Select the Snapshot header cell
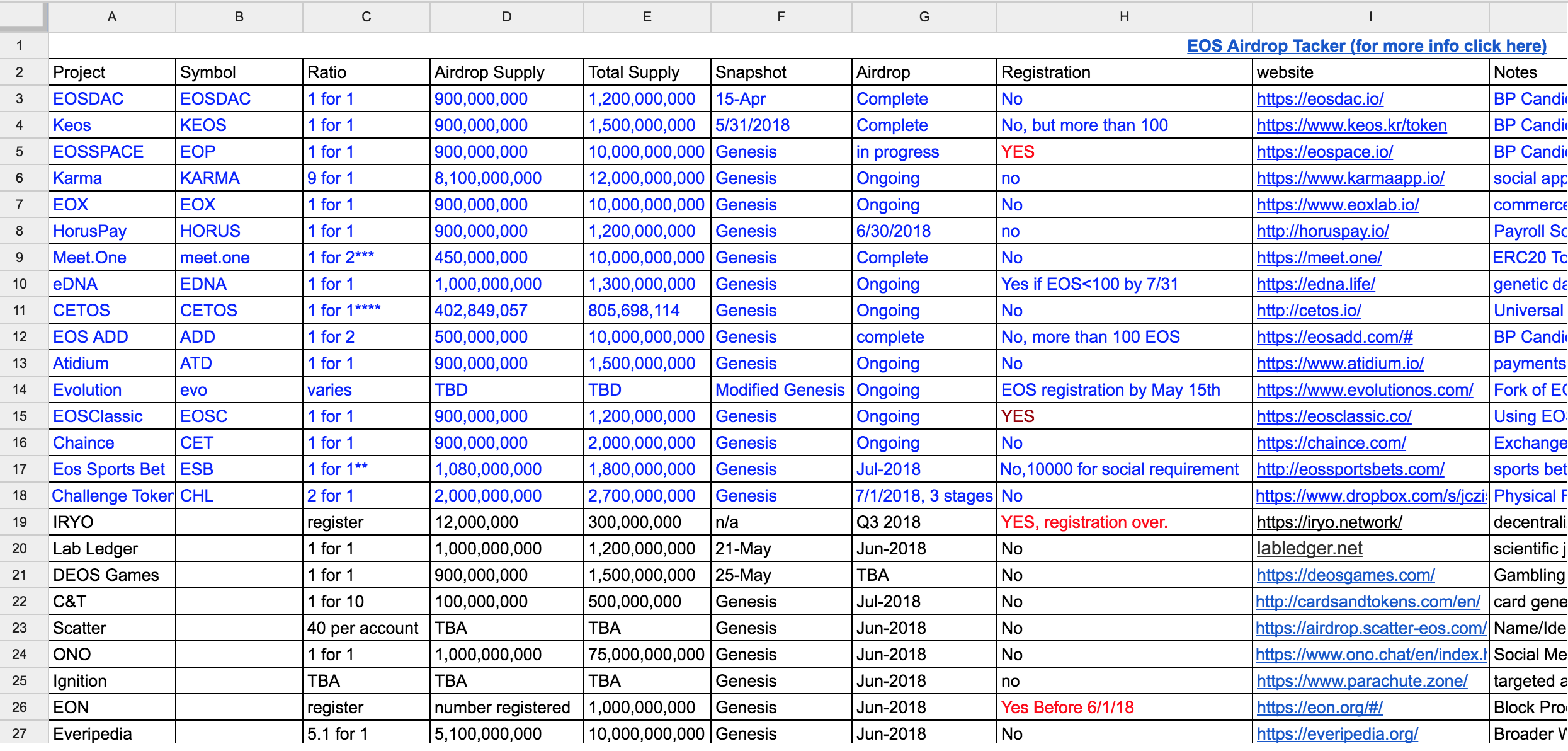1568x751 pixels. tap(781, 72)
